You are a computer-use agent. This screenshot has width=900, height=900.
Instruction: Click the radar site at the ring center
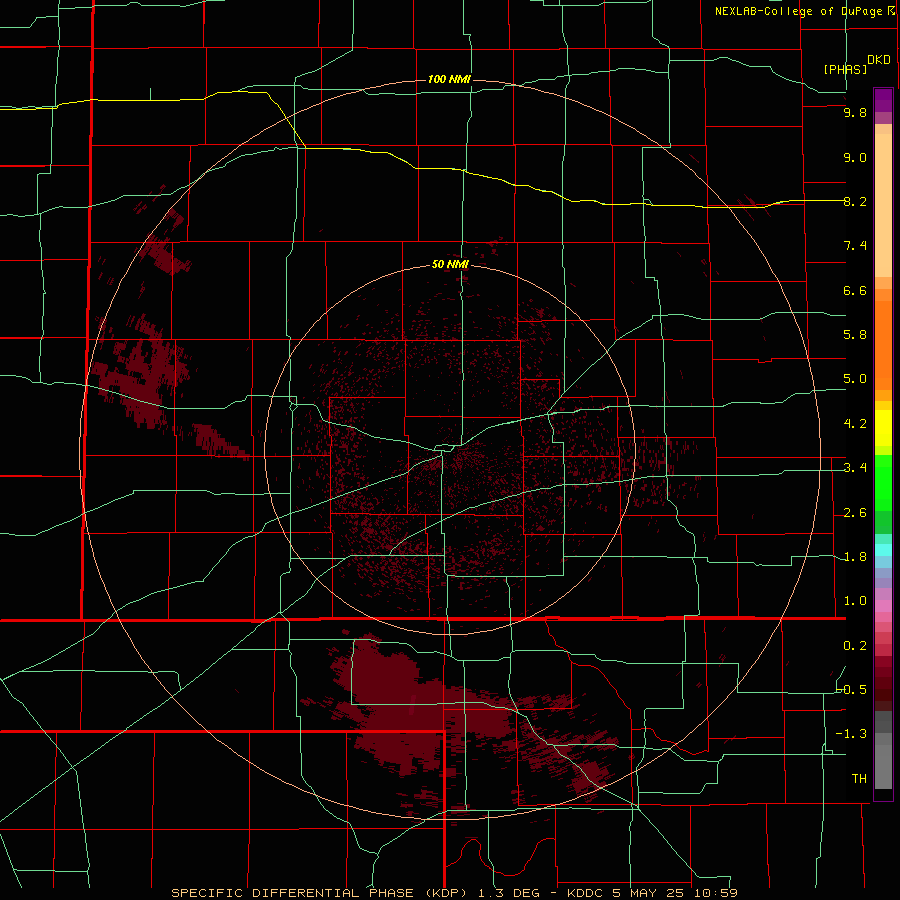click(x=450, y=449)
